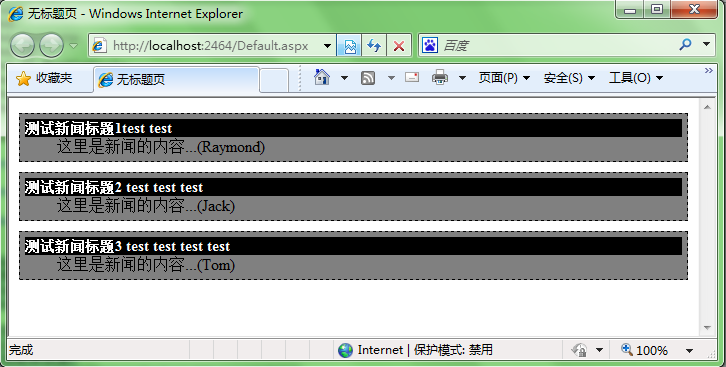Viewport: 726px width, 367px height.
Task: Toggle Compatibility View icon in address bar
Action: (350, 45)
